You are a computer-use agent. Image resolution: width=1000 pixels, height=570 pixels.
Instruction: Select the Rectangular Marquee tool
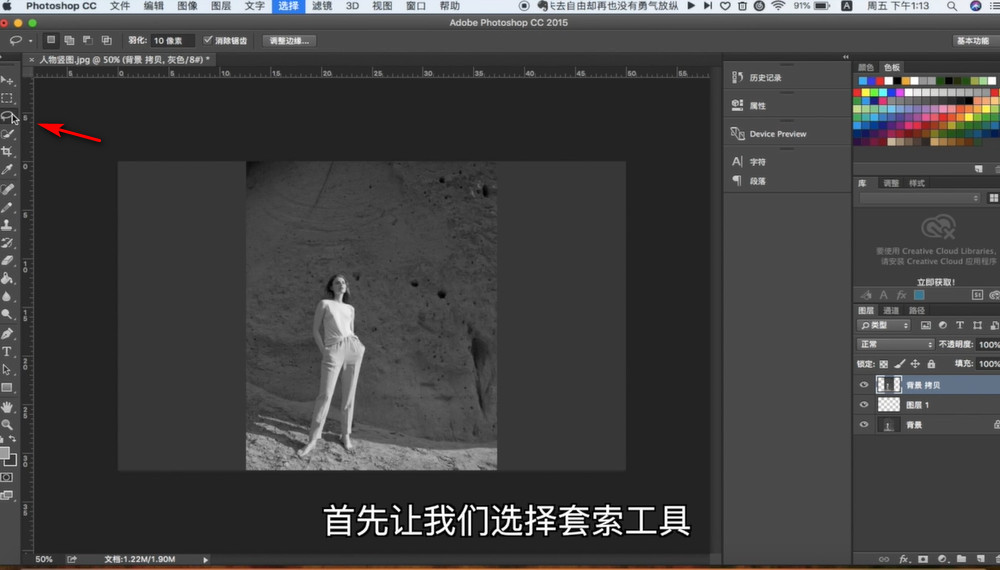[7, 98]
